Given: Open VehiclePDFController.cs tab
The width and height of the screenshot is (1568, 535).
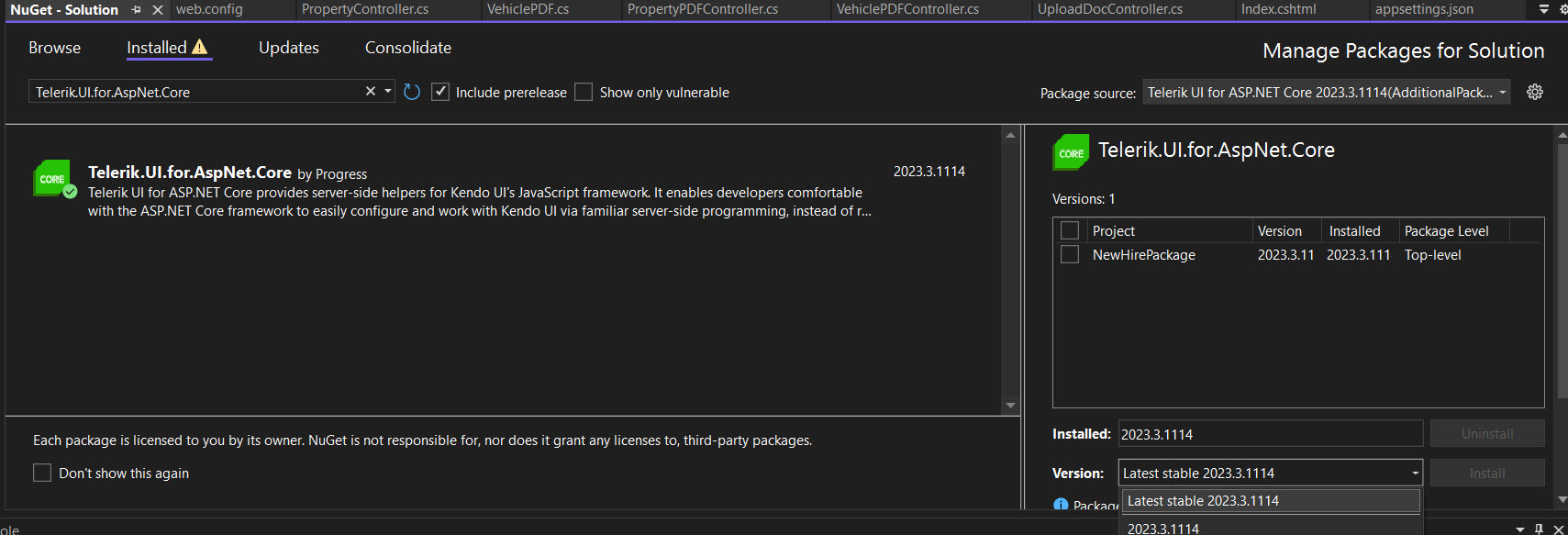Looking at the screenshot, I should pyautogui.click(x=907, y=9).
